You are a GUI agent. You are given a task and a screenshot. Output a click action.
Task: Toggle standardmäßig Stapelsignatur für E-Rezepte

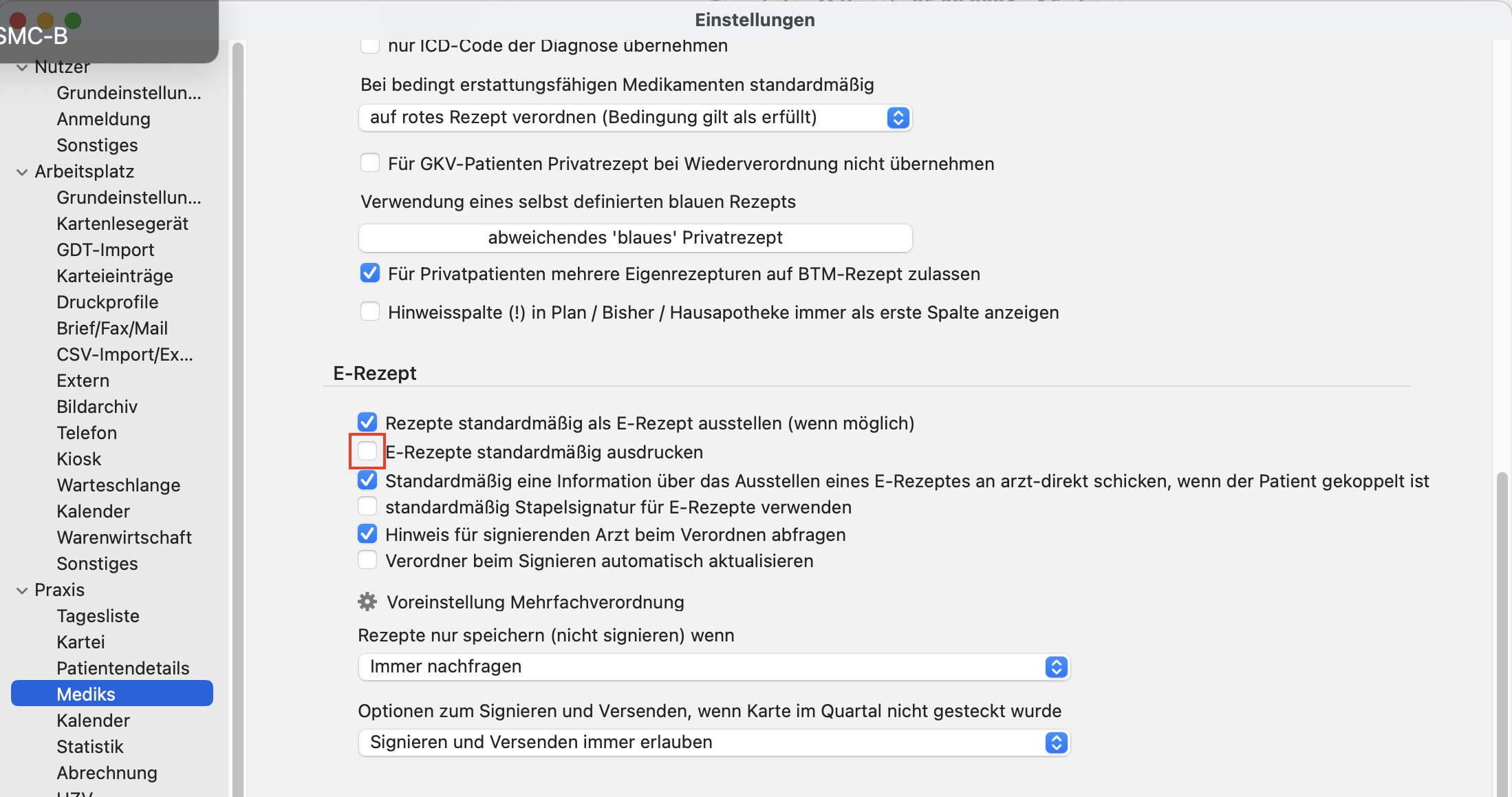367,507
